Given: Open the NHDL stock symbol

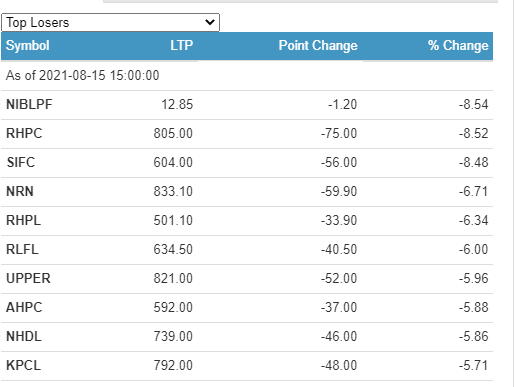Looking at the screenshot, I should coord(24,337).
